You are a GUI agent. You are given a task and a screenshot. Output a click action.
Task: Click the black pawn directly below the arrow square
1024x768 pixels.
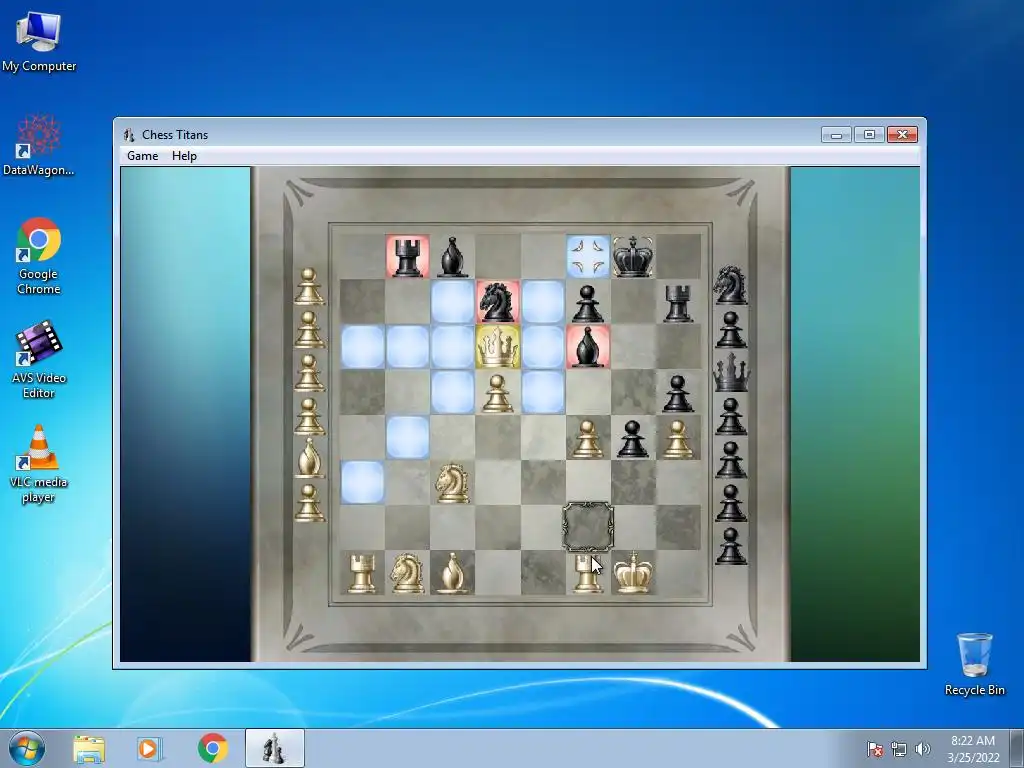coord(588,304)
